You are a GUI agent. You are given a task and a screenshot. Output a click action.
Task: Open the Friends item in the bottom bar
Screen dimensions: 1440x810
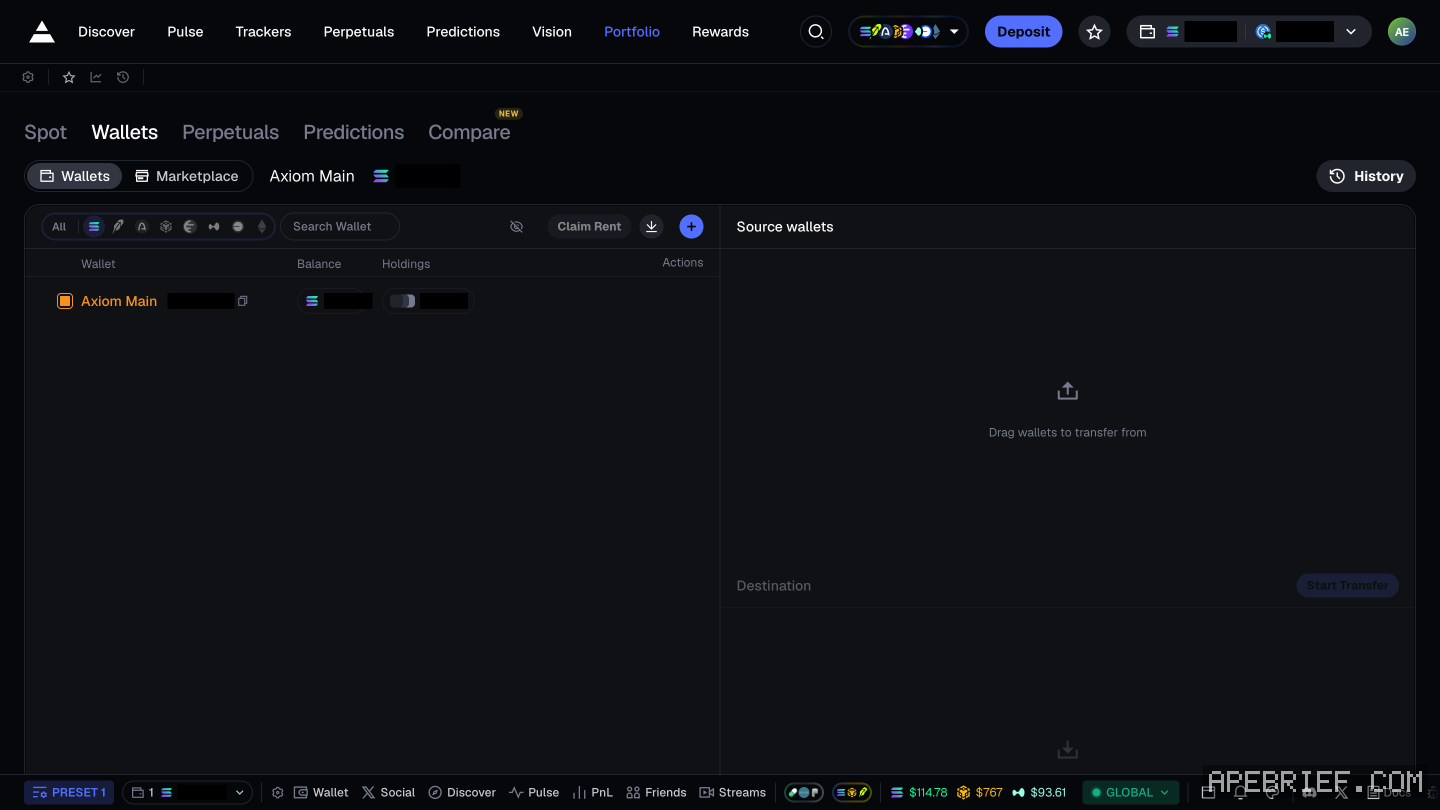click(656, 792)
